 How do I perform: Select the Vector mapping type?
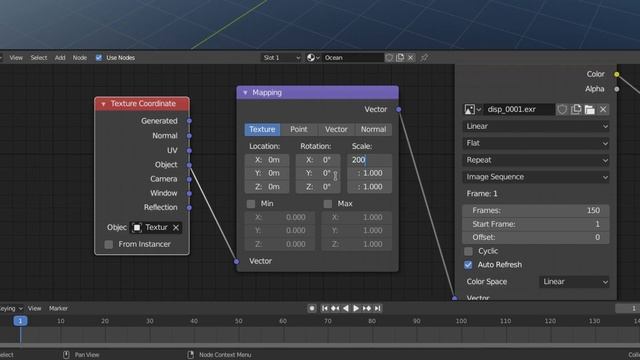pyautogui.click(x=336, y=129)
